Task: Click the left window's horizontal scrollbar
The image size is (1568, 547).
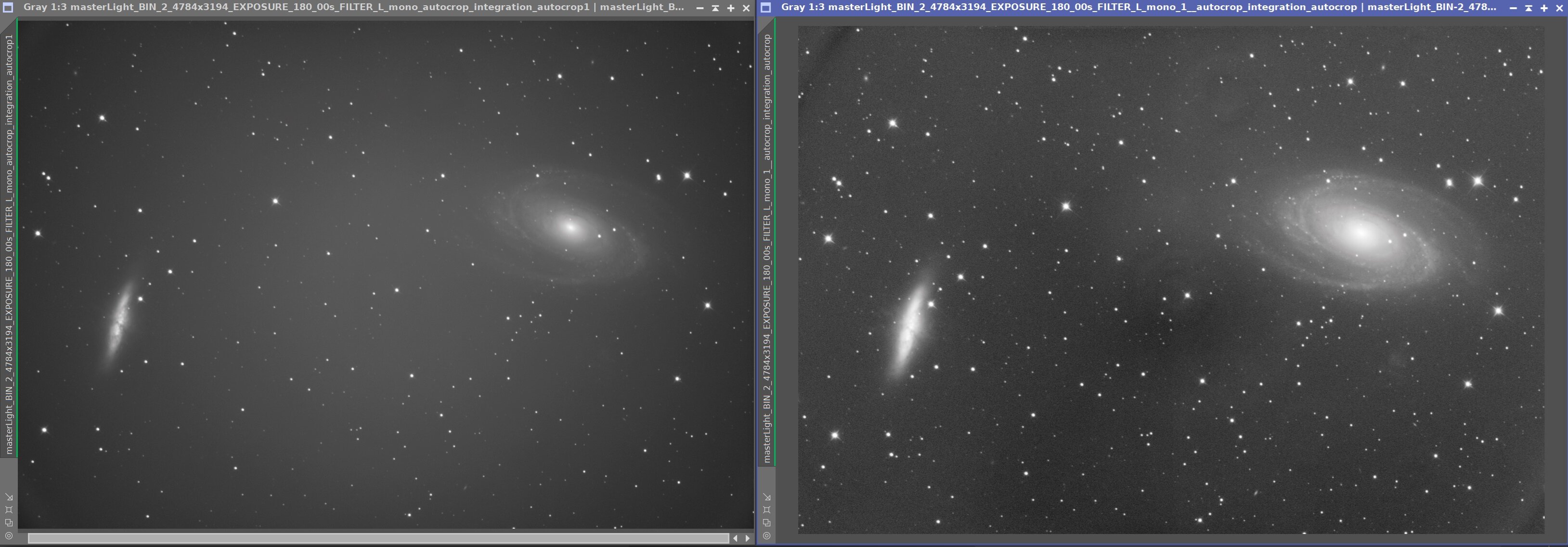Action: pos(377,538)
